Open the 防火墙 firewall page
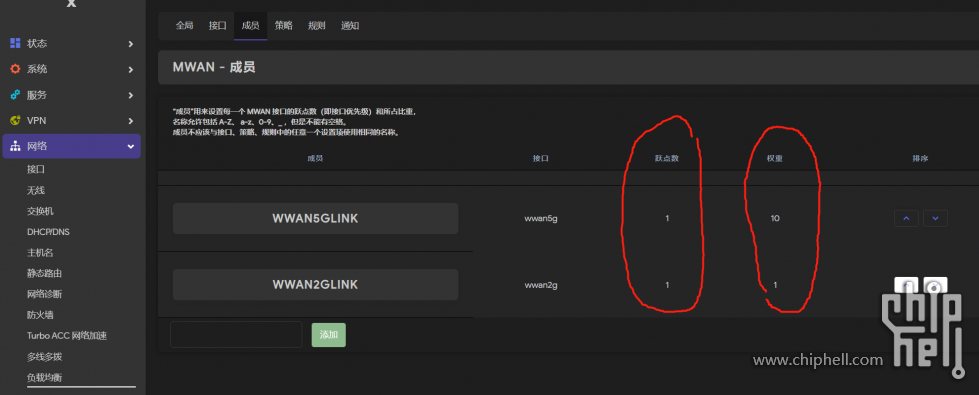The image size is (979, 395). [x=40, y=315]
